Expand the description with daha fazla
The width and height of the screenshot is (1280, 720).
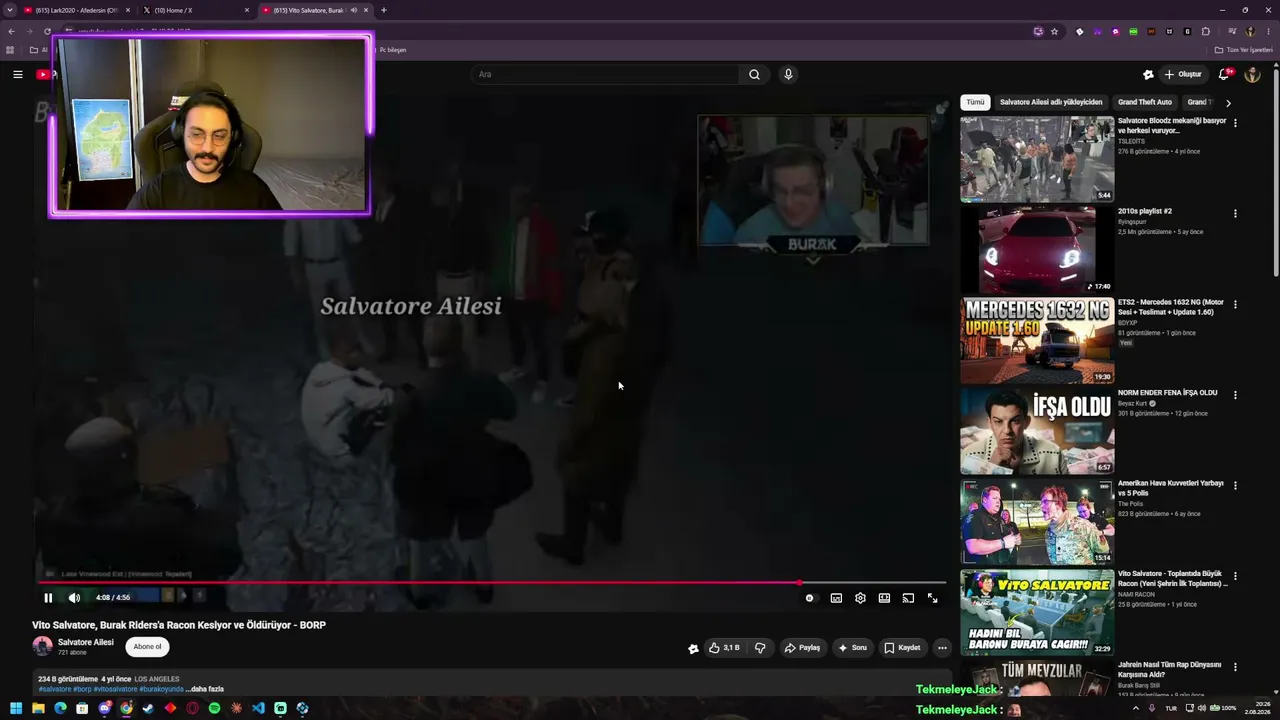pos(204,689)
